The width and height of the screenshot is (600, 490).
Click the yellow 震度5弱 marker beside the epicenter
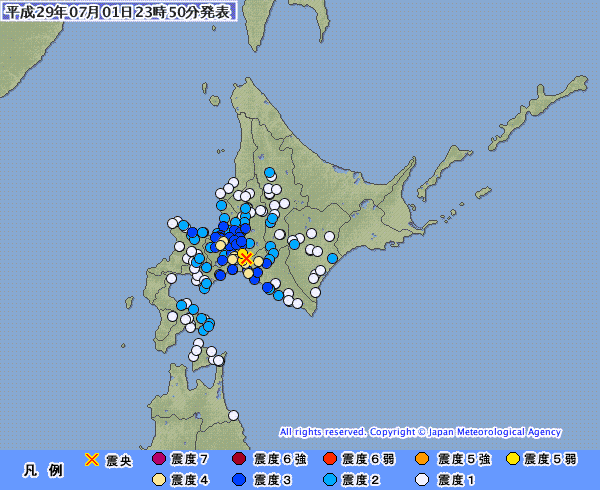[242, 254]
